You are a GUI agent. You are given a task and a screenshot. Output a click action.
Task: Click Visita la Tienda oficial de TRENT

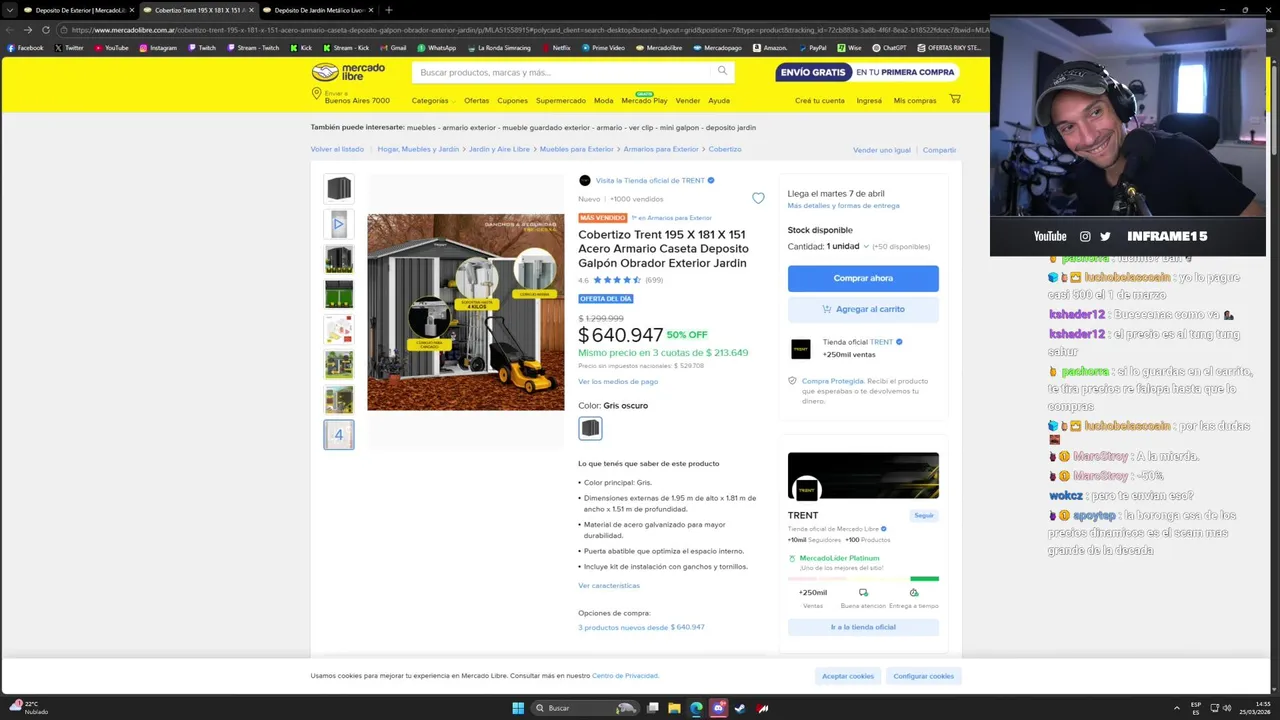pos(650,180)
